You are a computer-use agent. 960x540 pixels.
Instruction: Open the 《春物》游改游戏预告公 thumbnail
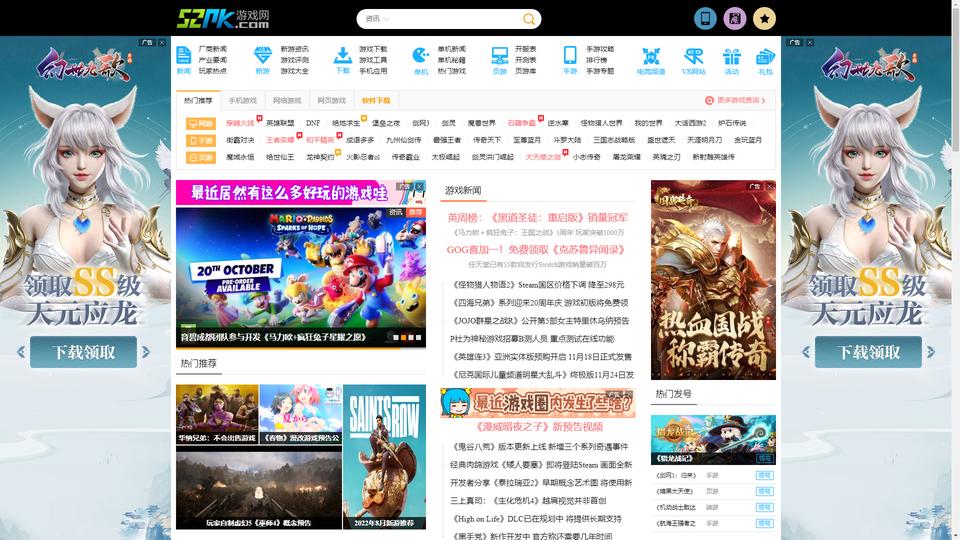[x=301, y=414]
